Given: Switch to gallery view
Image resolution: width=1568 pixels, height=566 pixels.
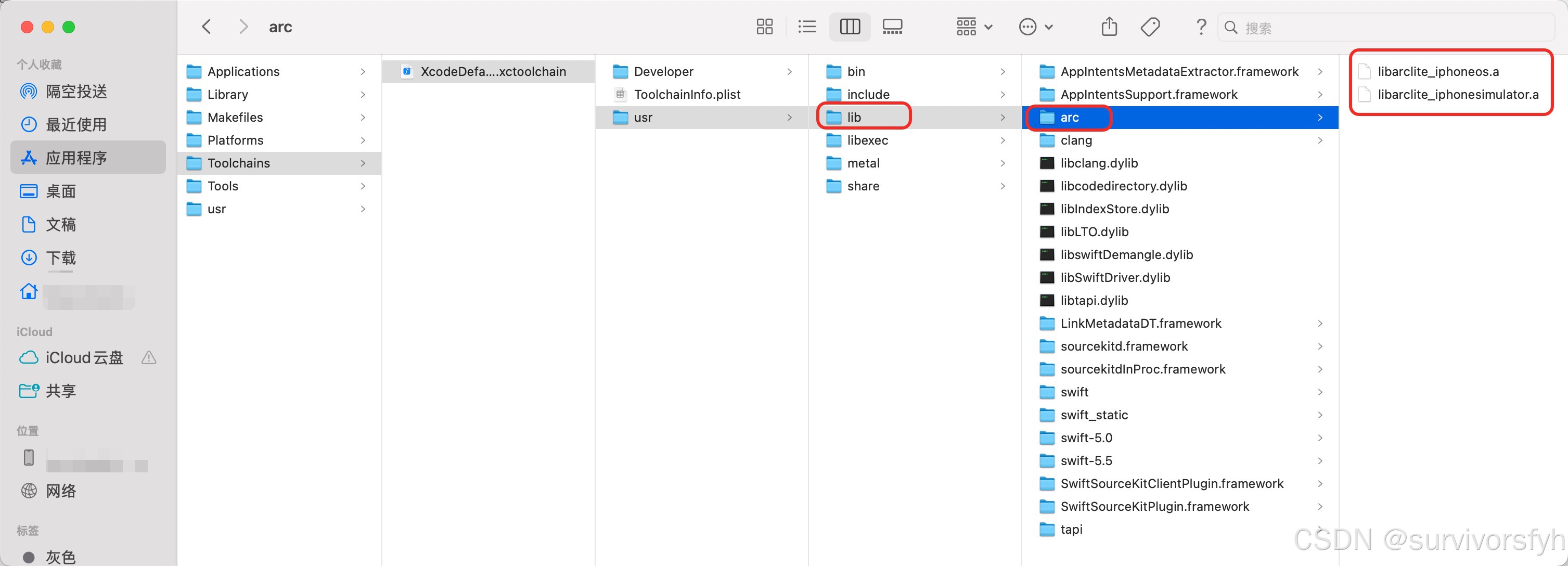Looking at the screenshot, I should pyautogui.click(x=892, y=27).
